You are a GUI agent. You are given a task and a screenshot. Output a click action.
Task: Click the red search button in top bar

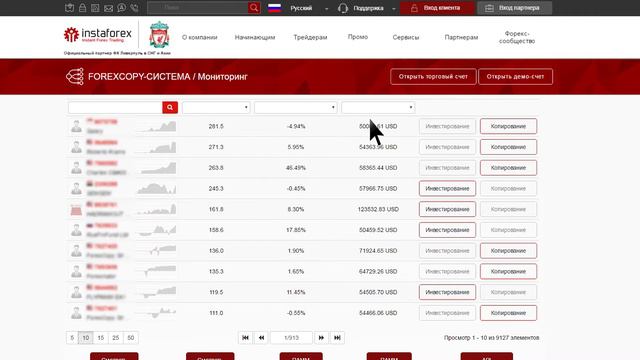click(x=254, y=8)
